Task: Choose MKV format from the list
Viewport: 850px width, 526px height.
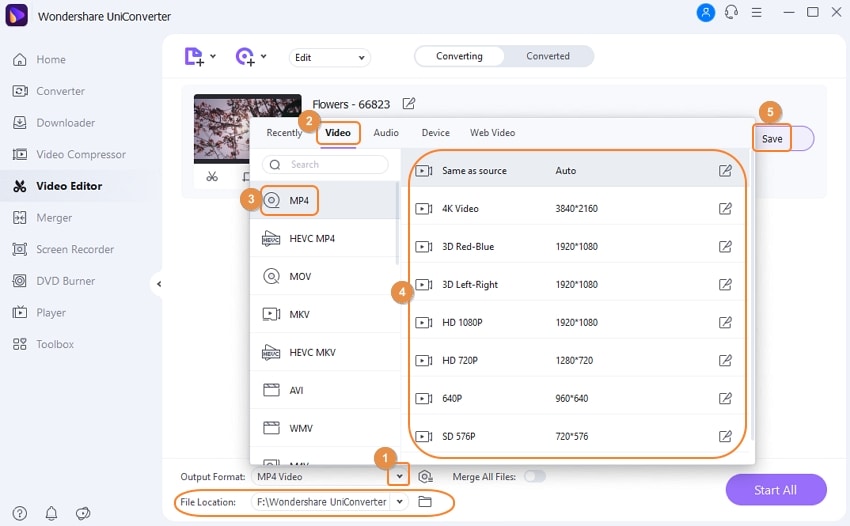Action: (x=324, y=315)
